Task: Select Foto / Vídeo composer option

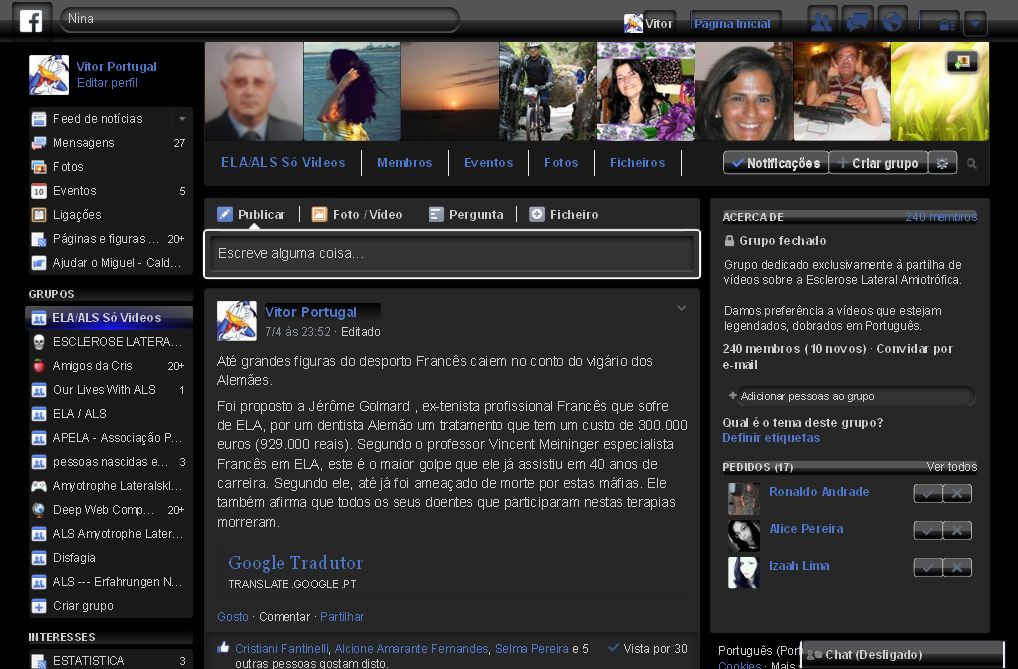Action: (357, 215)
